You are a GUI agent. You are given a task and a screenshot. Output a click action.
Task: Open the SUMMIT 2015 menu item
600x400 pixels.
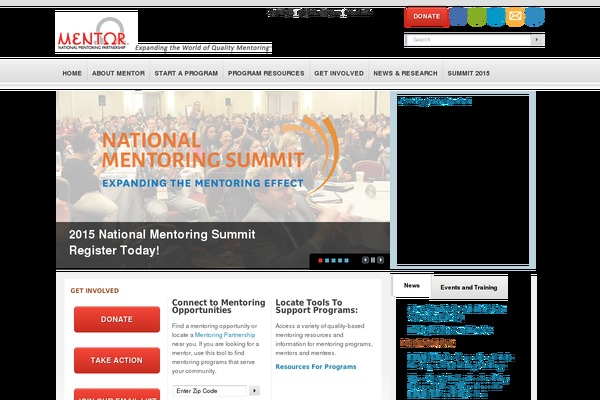pos(468,73)
